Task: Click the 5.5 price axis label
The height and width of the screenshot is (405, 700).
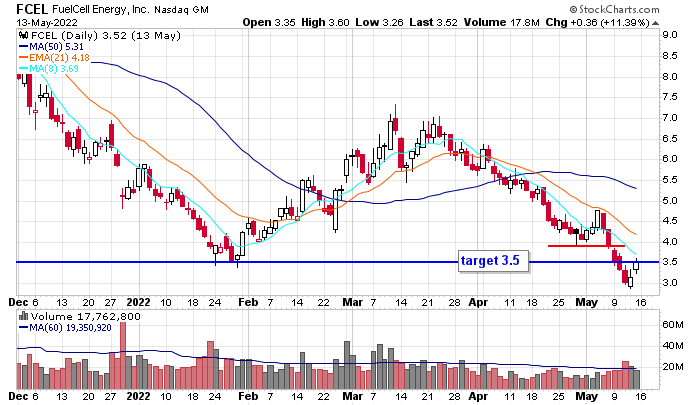Action: click(670, 180)
